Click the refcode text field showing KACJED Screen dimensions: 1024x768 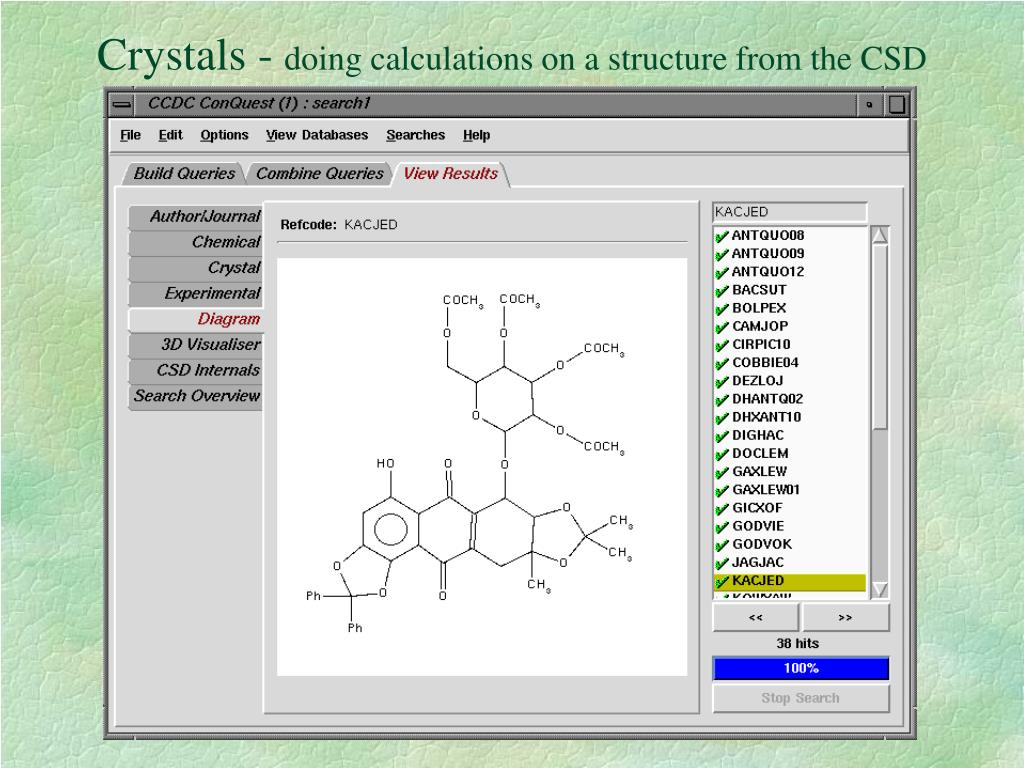pyautogui.click(x=789, y=212)
